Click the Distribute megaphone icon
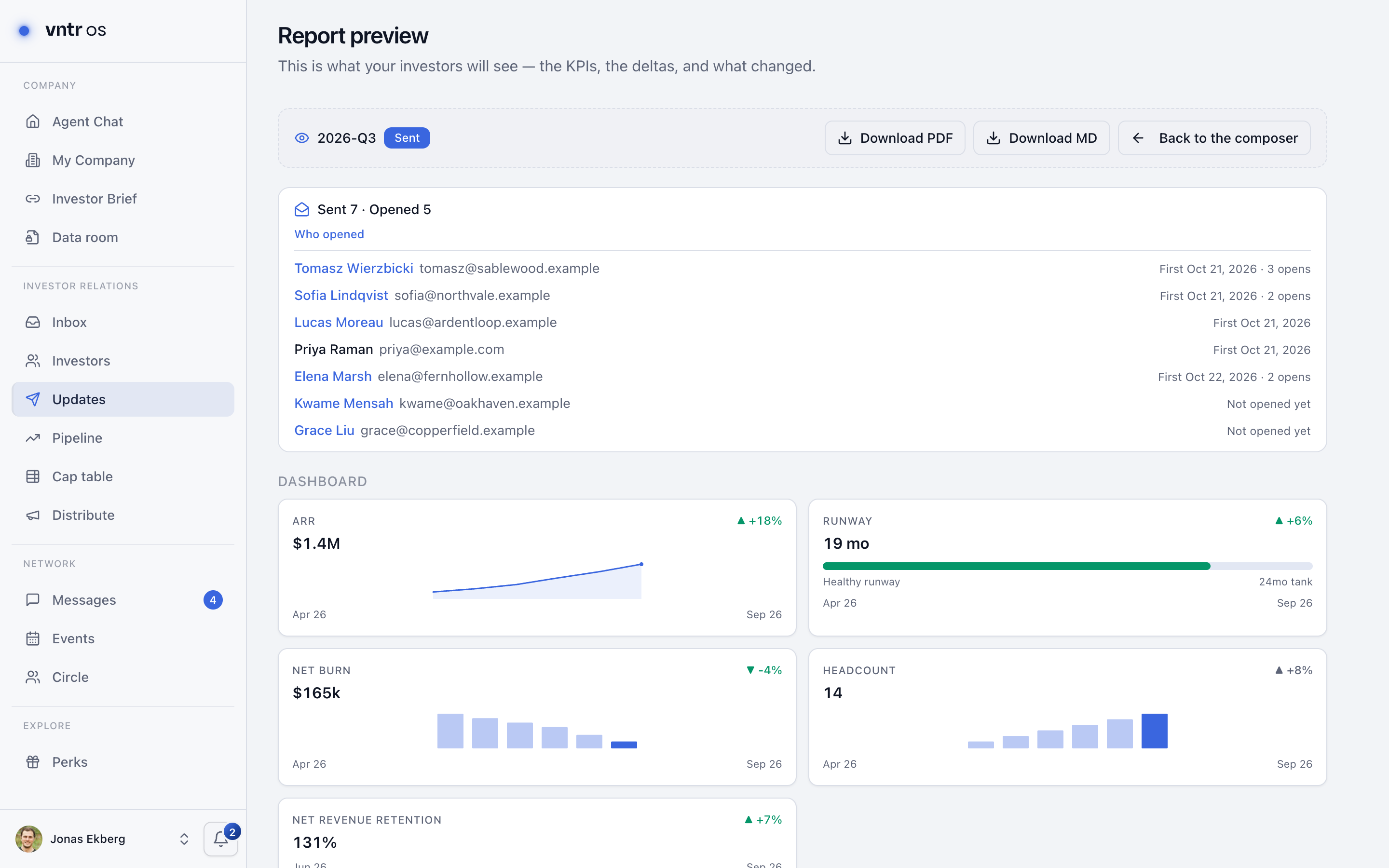Image resolution: width=1389 pixels, height=868 pixels. click(x=33, y=515)
